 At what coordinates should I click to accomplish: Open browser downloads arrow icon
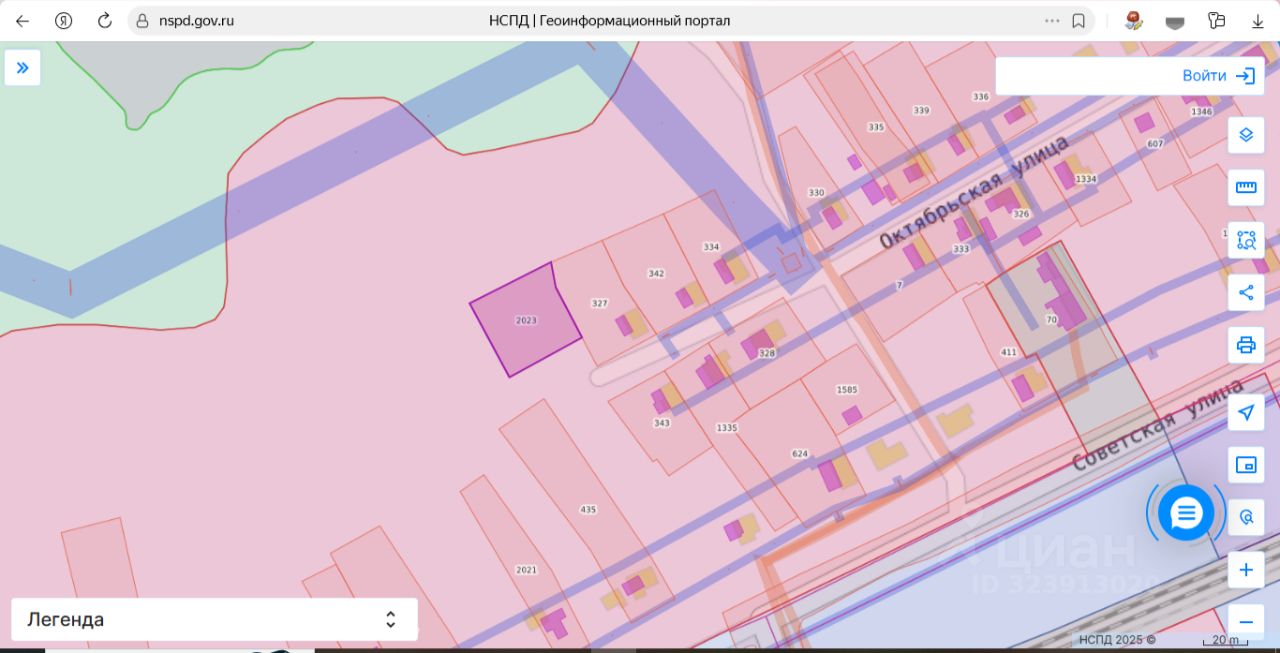(1257, 20)
